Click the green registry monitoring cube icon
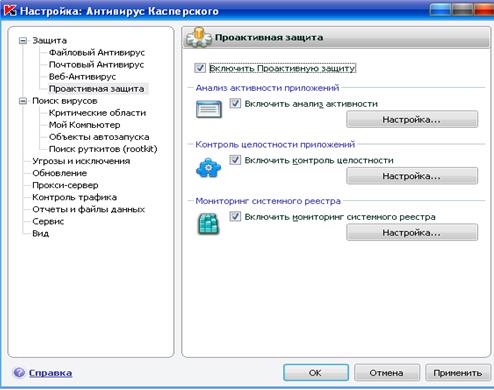The image size is (494, 390). coord(209,224)
